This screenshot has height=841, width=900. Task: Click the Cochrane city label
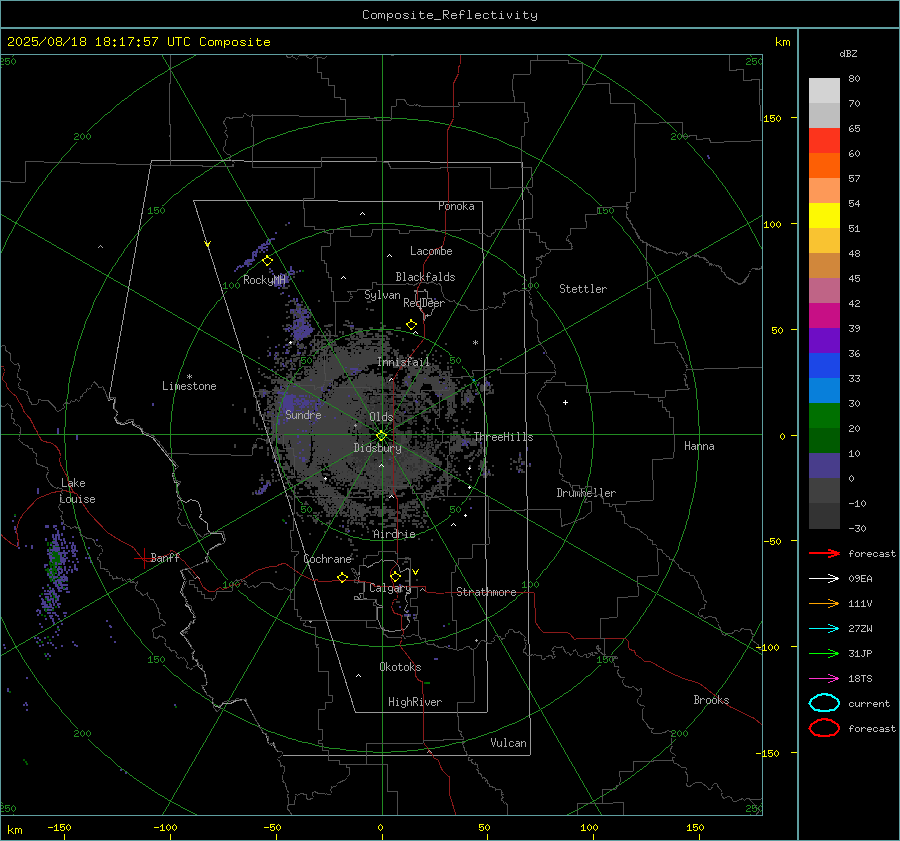(327, 559)
